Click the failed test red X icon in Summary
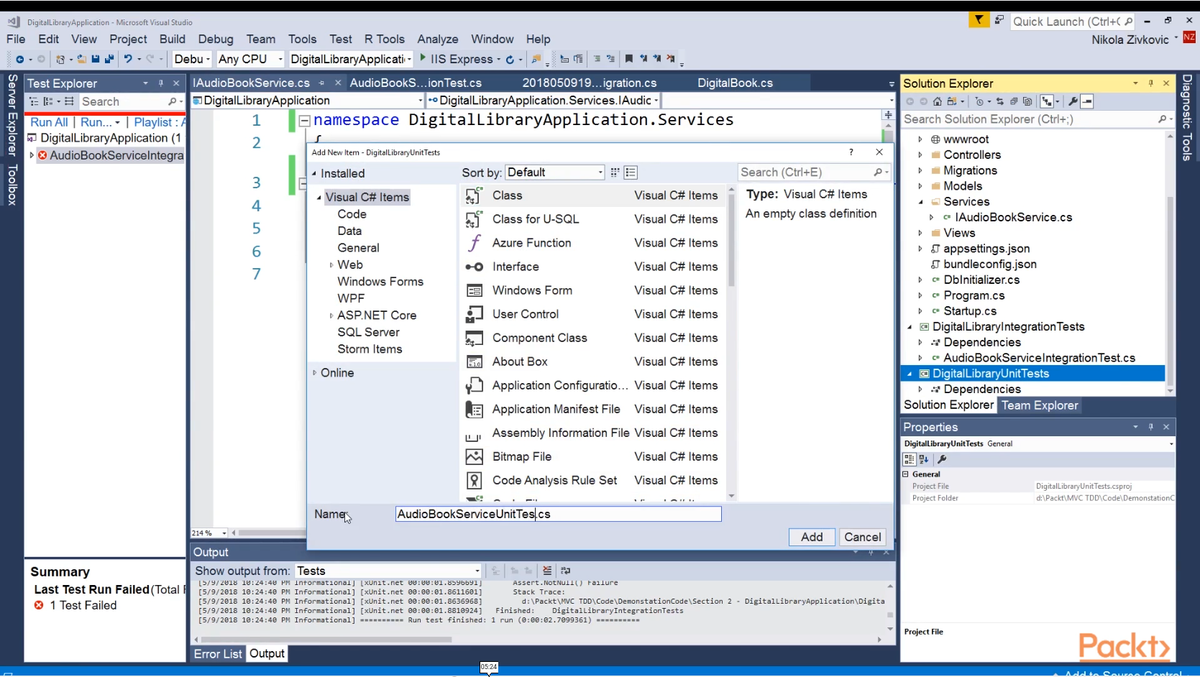Screen dimensions: 1200x677 [39, 605]
